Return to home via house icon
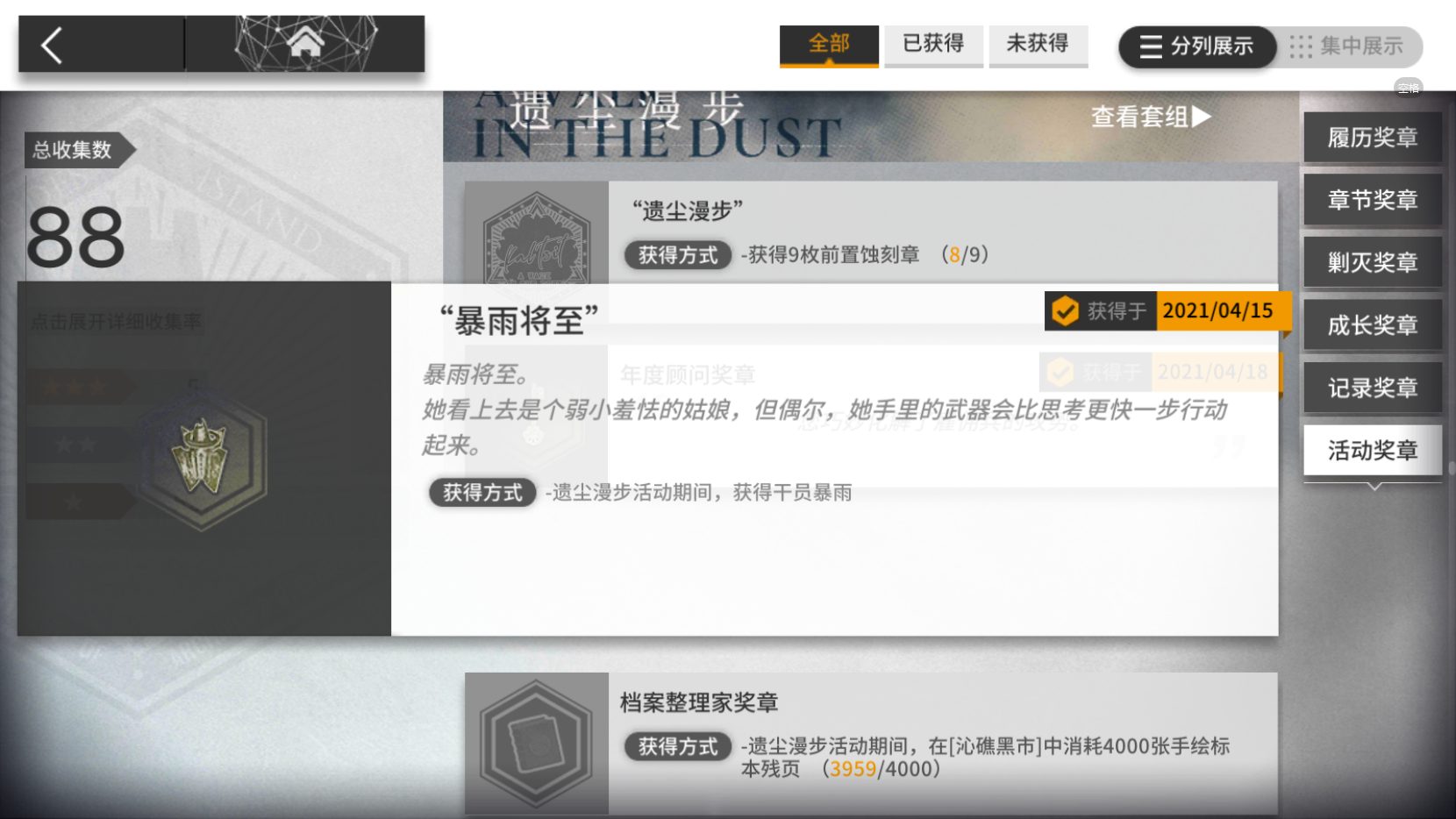1456x819 pixels. pos(305,42)
